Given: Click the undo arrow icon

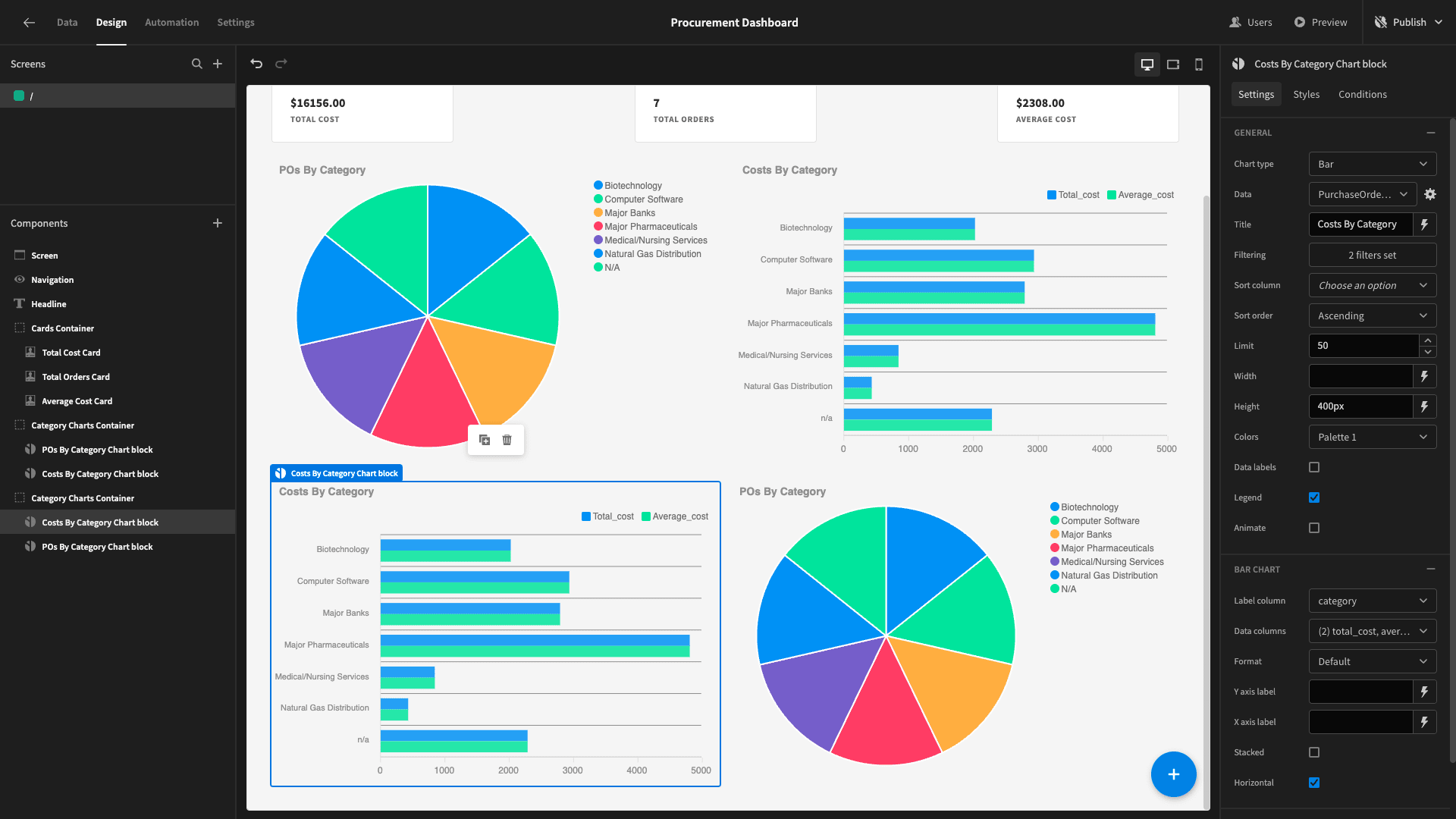Looking at the screenshot, I should pos(256,64).
